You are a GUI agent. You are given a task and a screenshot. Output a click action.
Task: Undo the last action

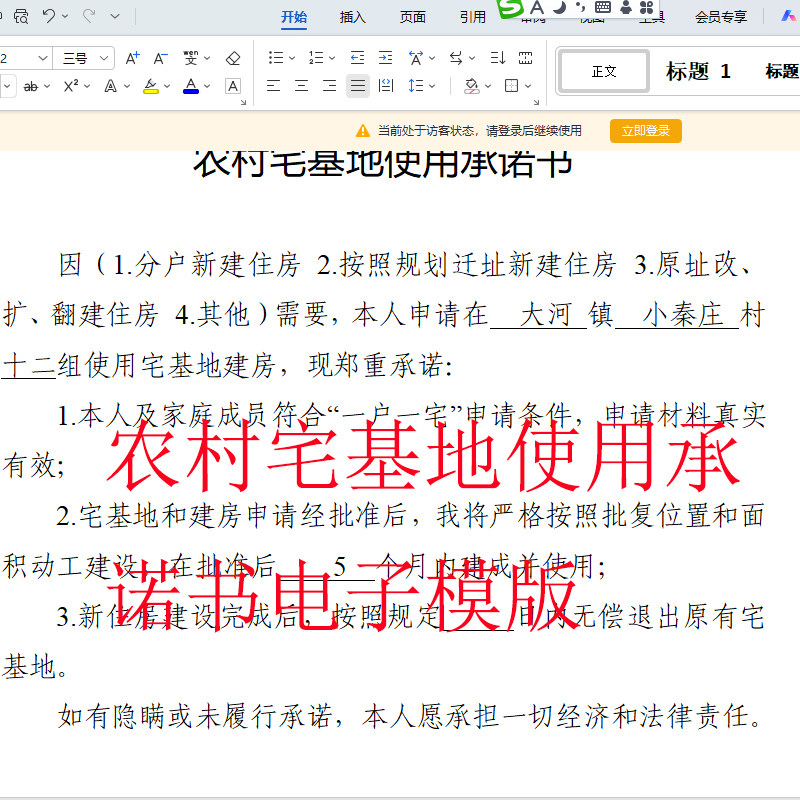48,16
